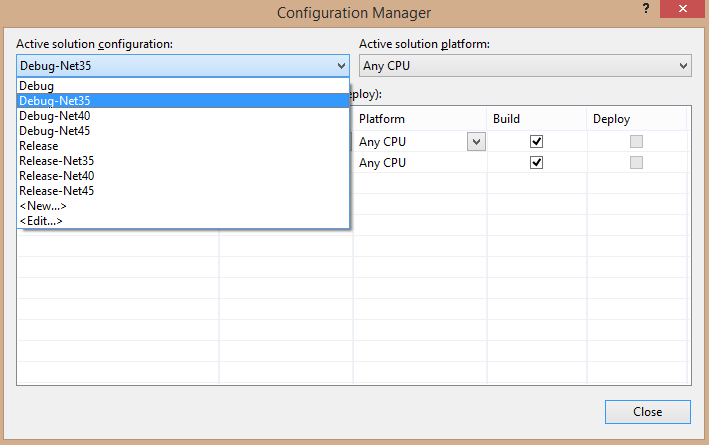Choose Release-Net35 from the list
Viewport: 709px width, 445px height.
pos(57,161)
